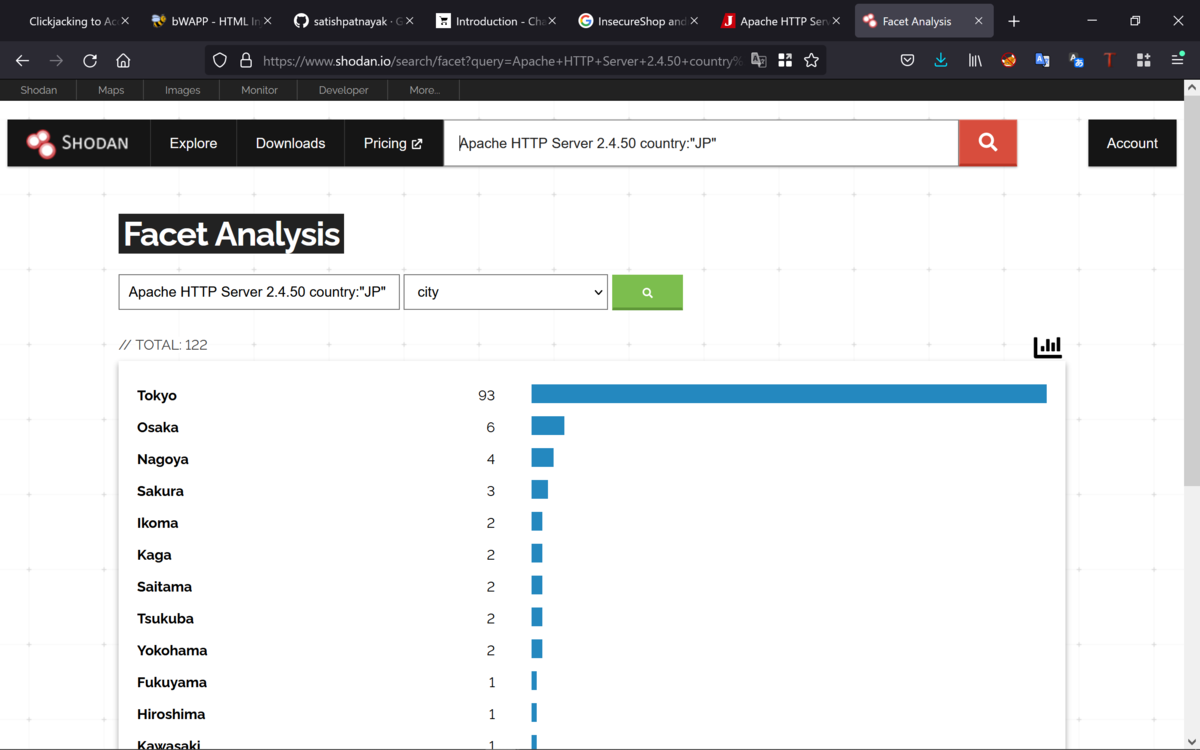This screenshot has height=750, width=1200.
Task: Click the TOTAL: 122 text
Action: (163, 345)
